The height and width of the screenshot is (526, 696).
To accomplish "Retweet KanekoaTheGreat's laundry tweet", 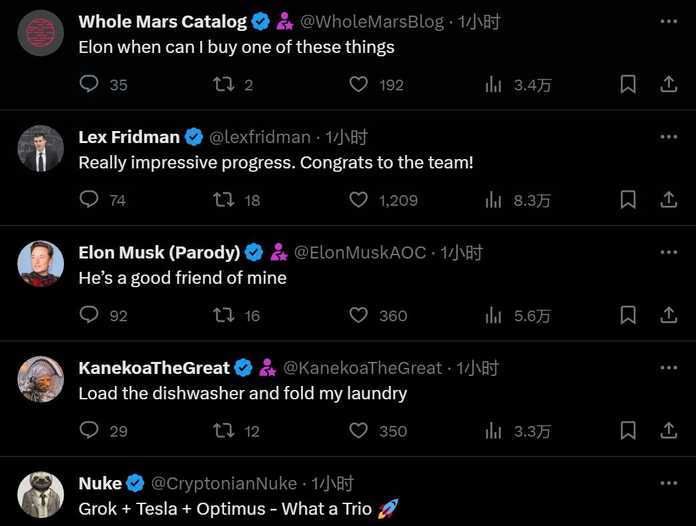I will [x=224, y=430].
